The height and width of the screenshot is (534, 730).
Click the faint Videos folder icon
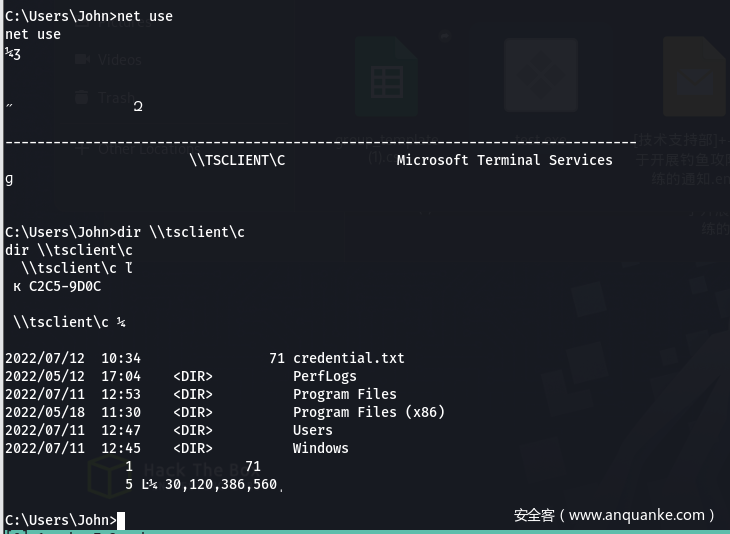click(83, 60)
